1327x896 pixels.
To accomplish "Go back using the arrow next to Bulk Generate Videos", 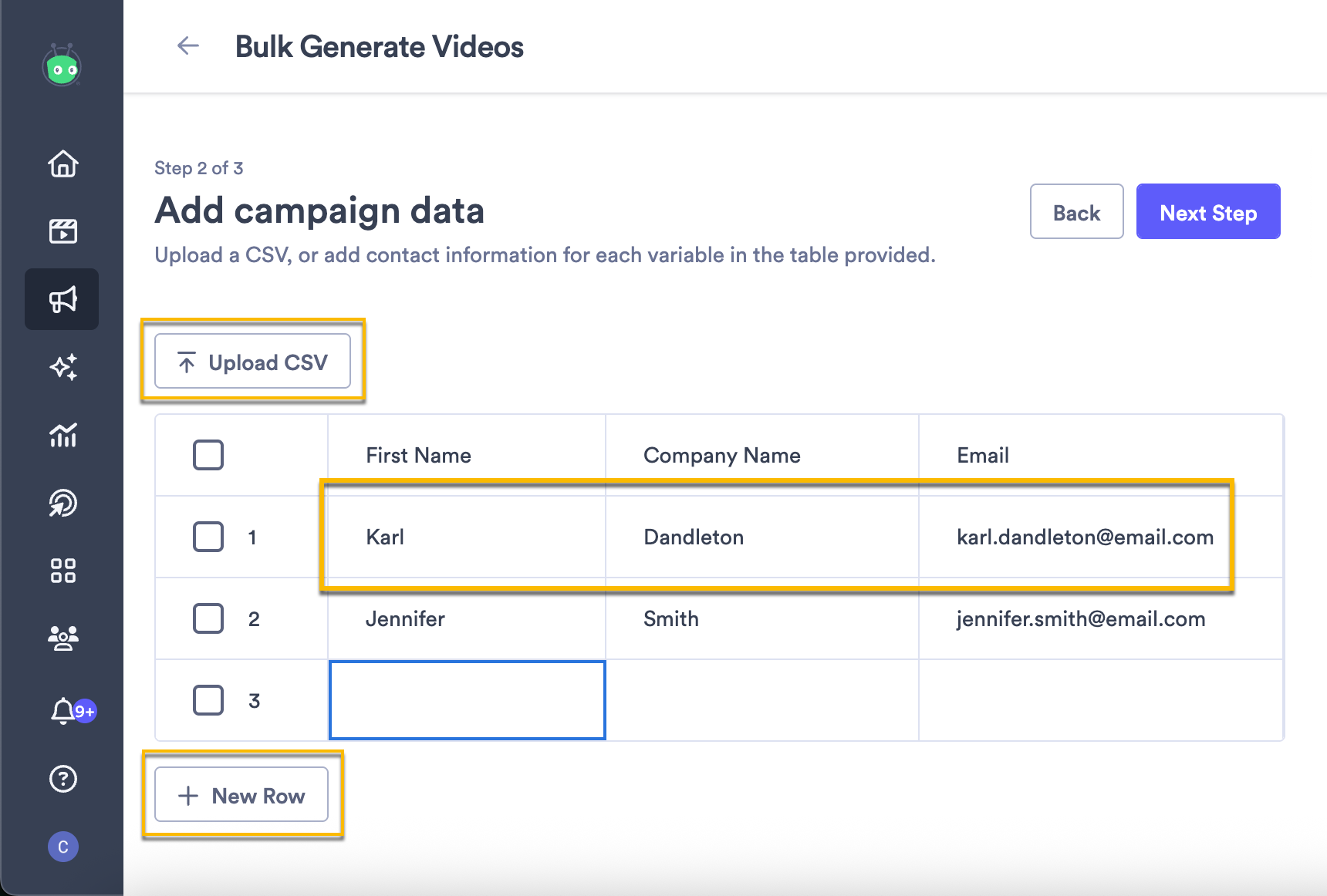I will tap(187, 46).
